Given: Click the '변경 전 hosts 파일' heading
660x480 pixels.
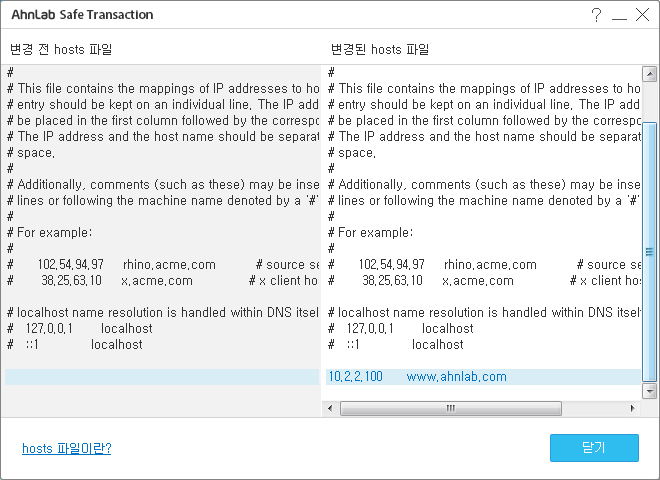Looking at the screenshot, I should [61, 49].
